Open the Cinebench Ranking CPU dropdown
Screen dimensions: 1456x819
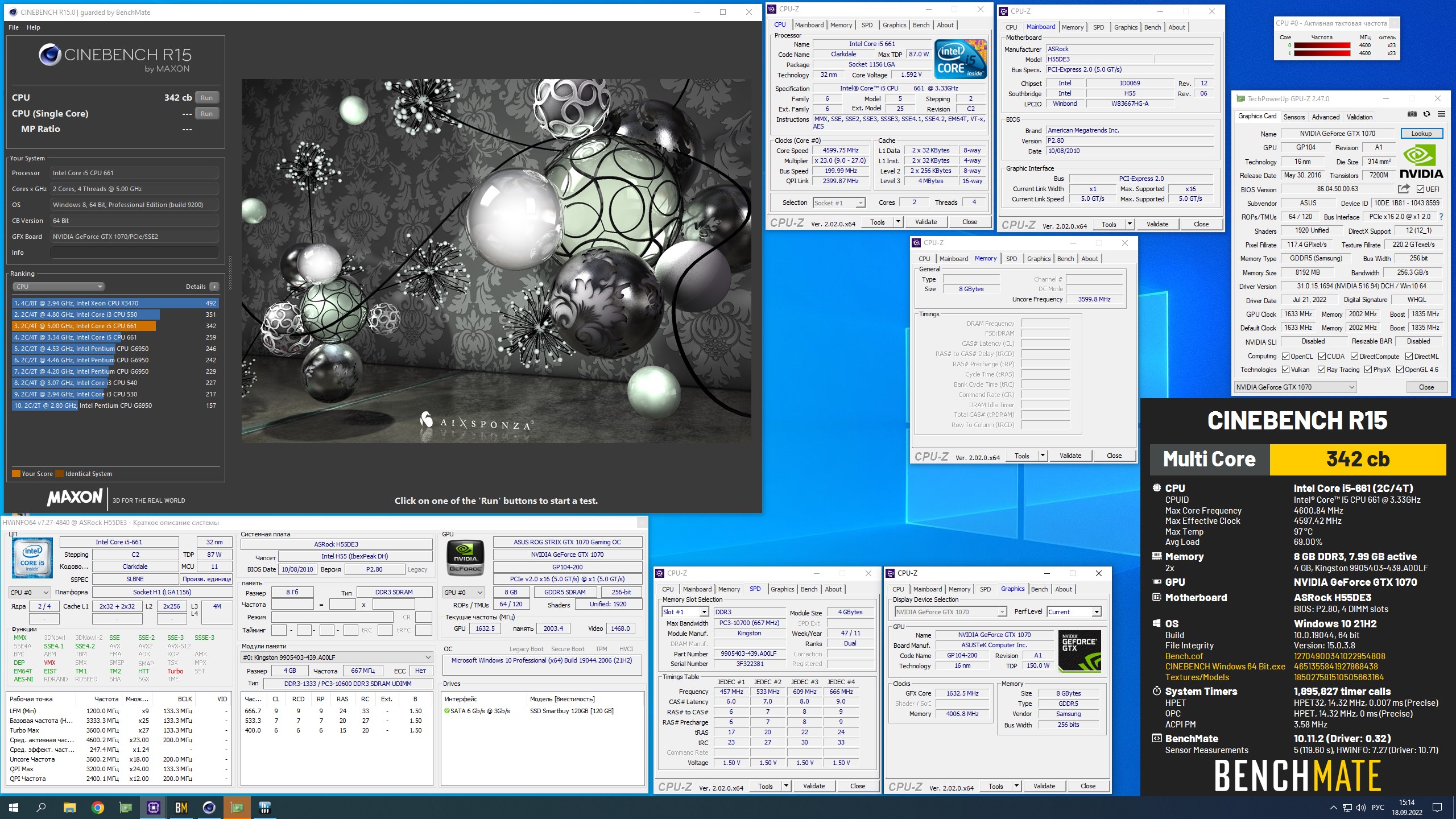click(x=59, y=287)
